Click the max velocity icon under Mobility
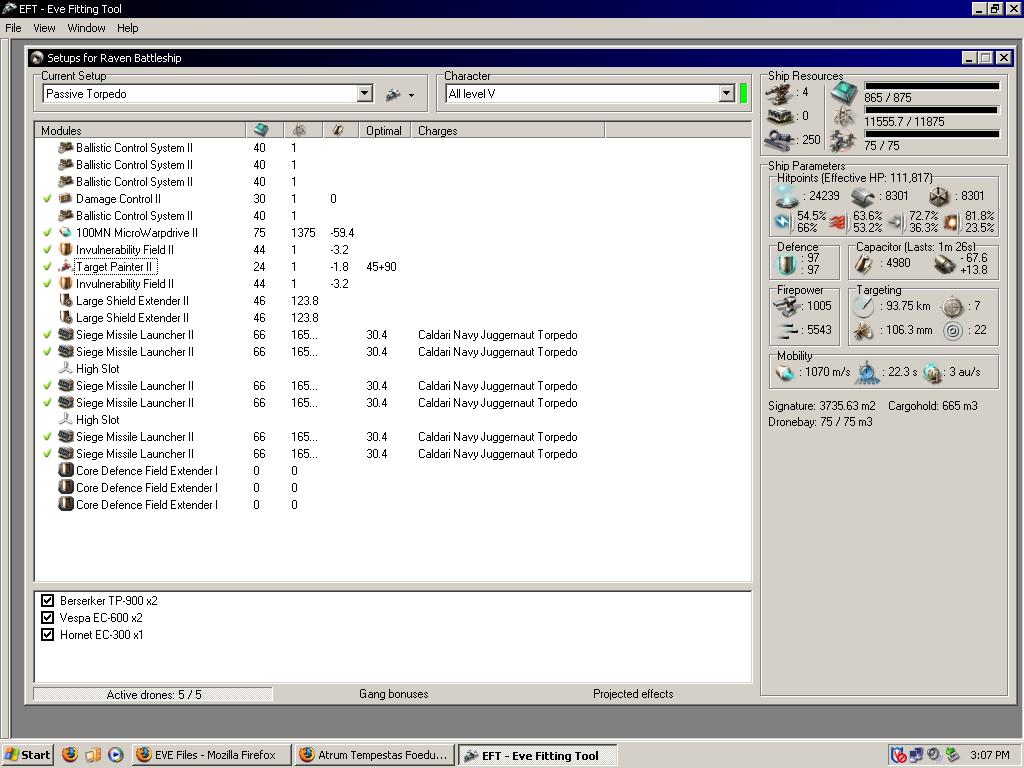This screenshot has height=768, width=1024. [x=786, y=372]
